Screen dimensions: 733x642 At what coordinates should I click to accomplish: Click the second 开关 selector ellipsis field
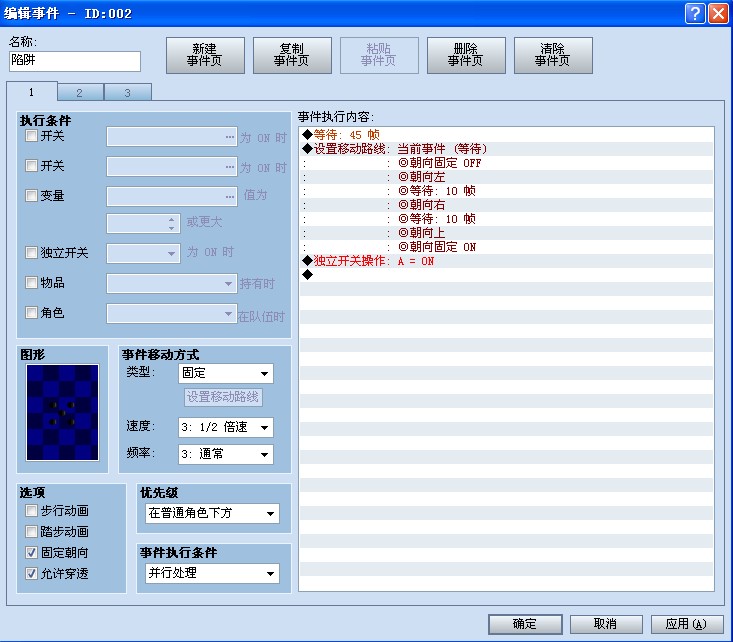172,167
